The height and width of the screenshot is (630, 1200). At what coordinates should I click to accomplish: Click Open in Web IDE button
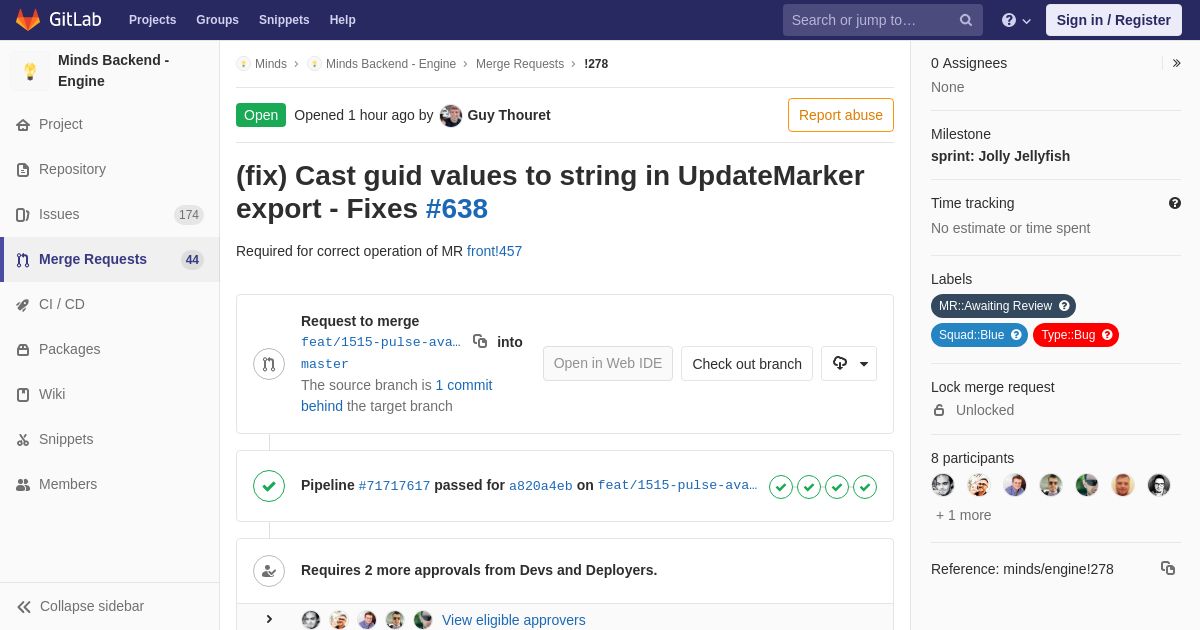click(x=608, y=363)
